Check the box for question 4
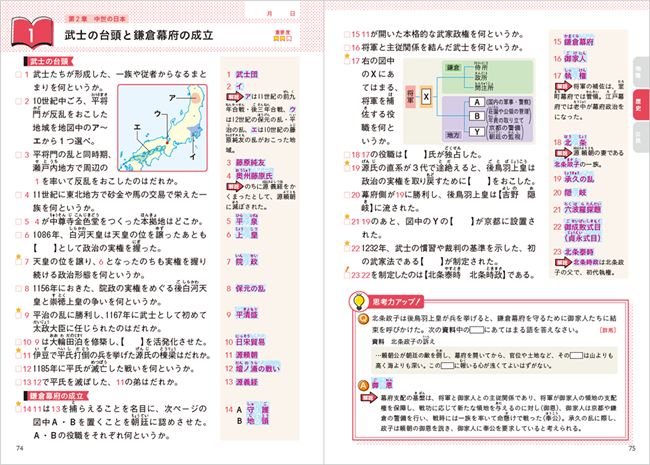The width and height of the screenshot is (650, 465). pos(18,195)
